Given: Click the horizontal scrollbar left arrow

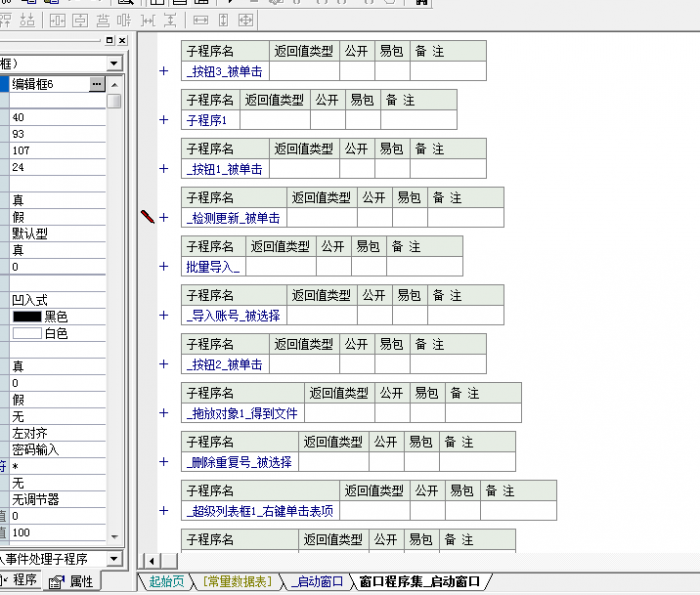Looking at the screenshot, I should (153, 560).
